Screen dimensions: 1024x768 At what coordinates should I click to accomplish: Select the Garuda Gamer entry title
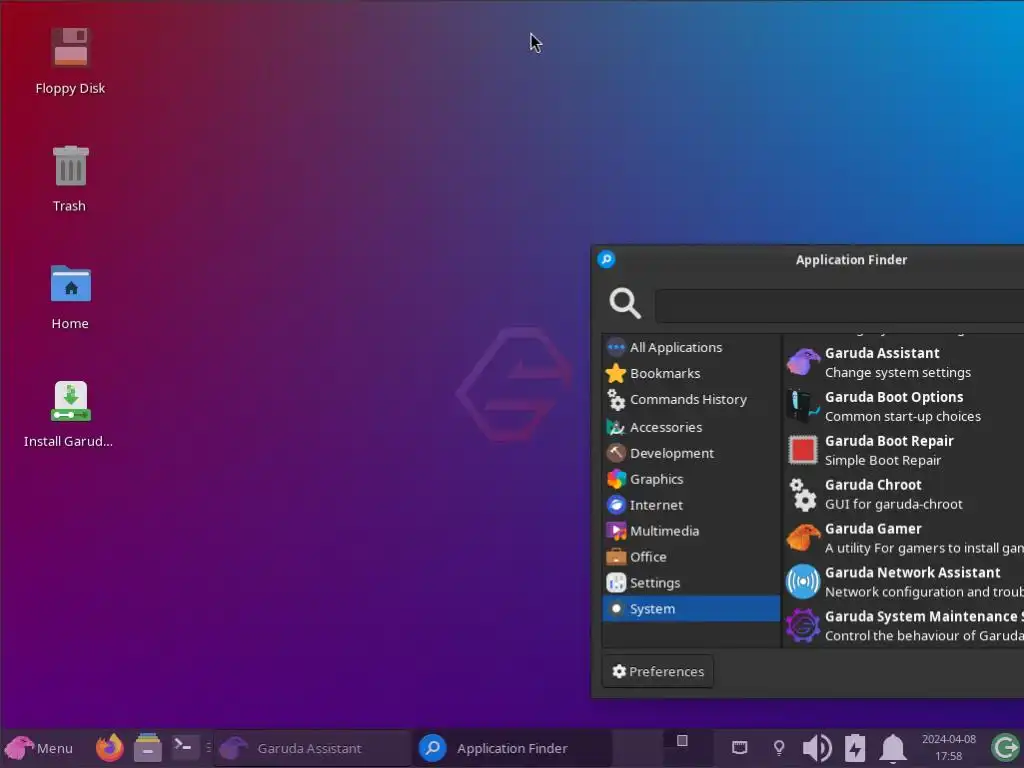pyautogui.click(x=873, y=528)
